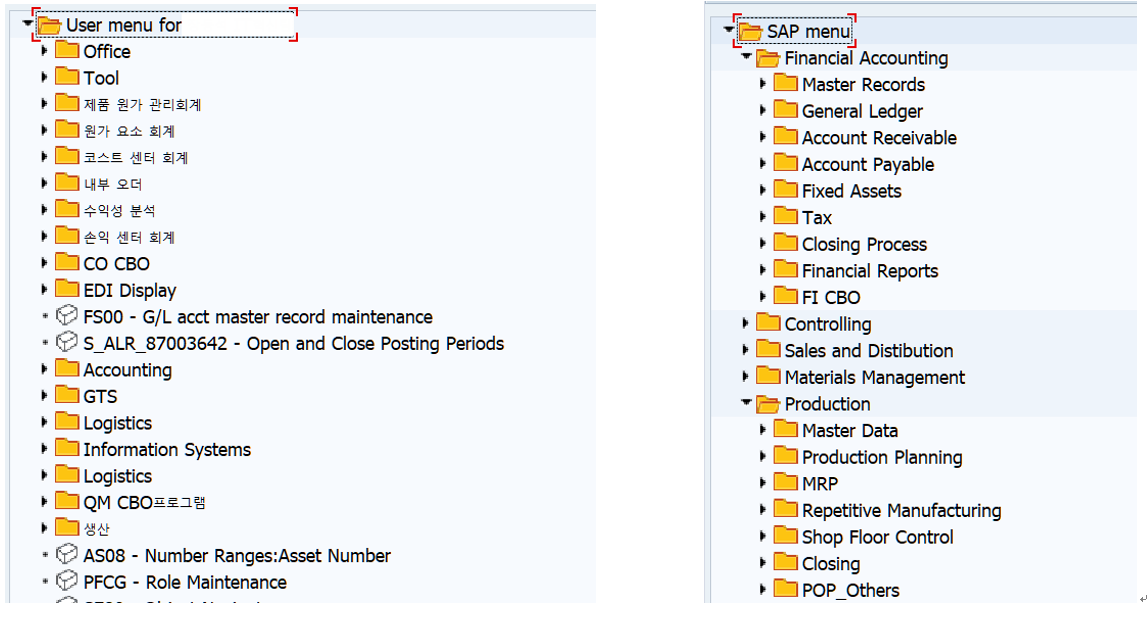Select the 'EDI Display' label
This screenshot has width=1147, height=618.
coord(129,290)
